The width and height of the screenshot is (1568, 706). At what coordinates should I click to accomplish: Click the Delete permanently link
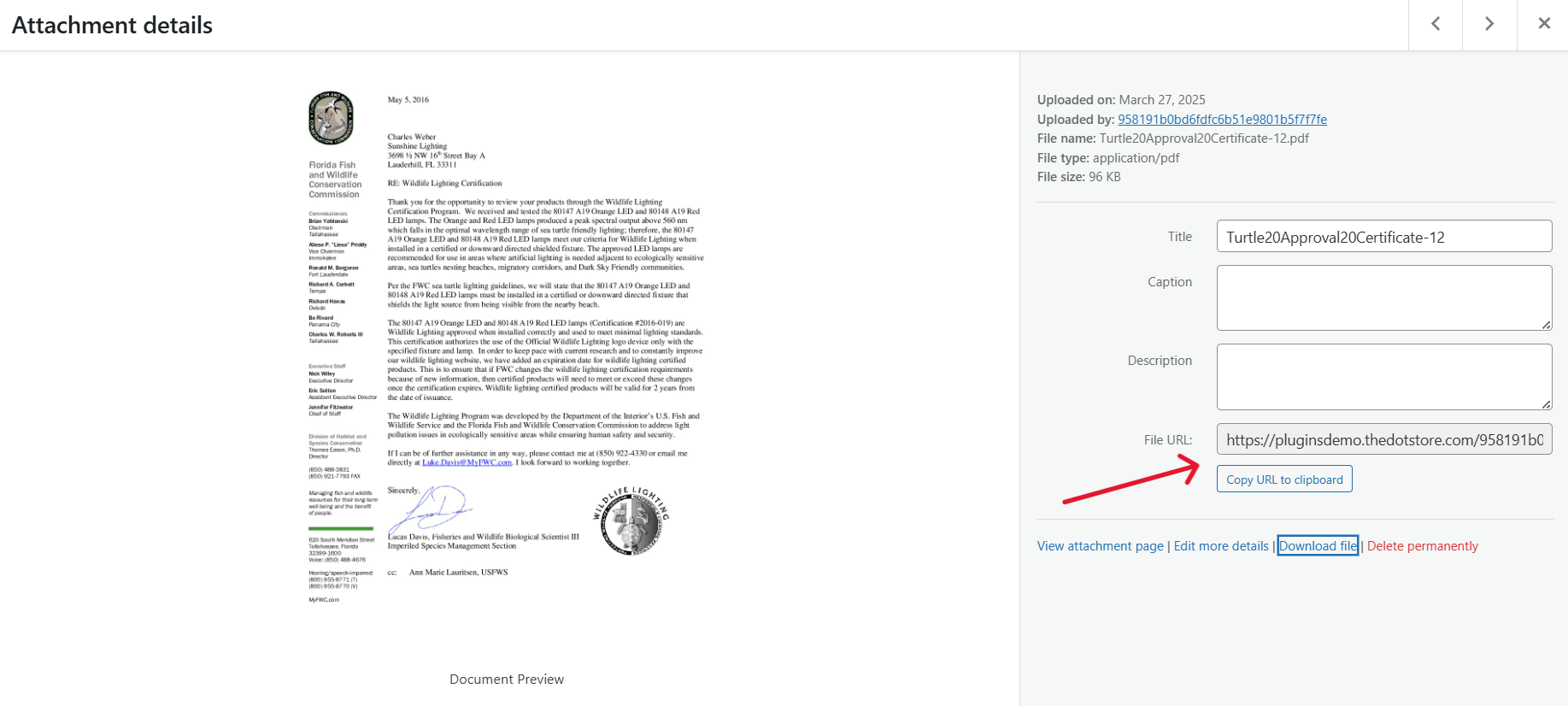(x=1422, y=546)
